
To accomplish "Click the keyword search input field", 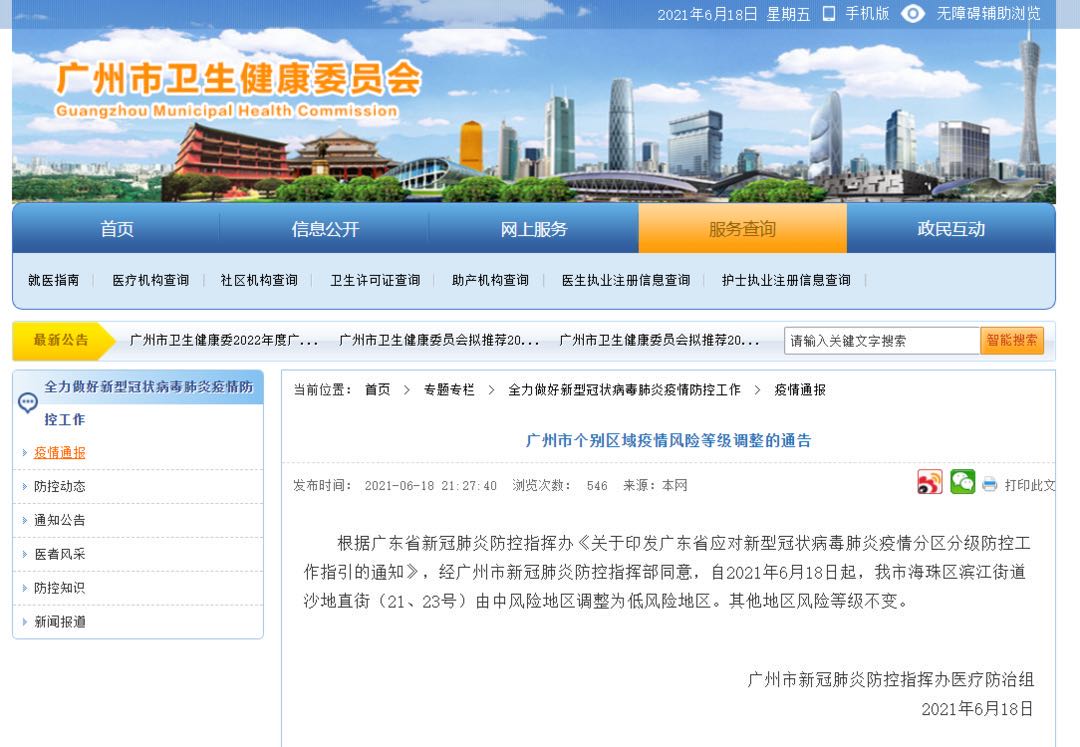I will [x=881, y=341].
